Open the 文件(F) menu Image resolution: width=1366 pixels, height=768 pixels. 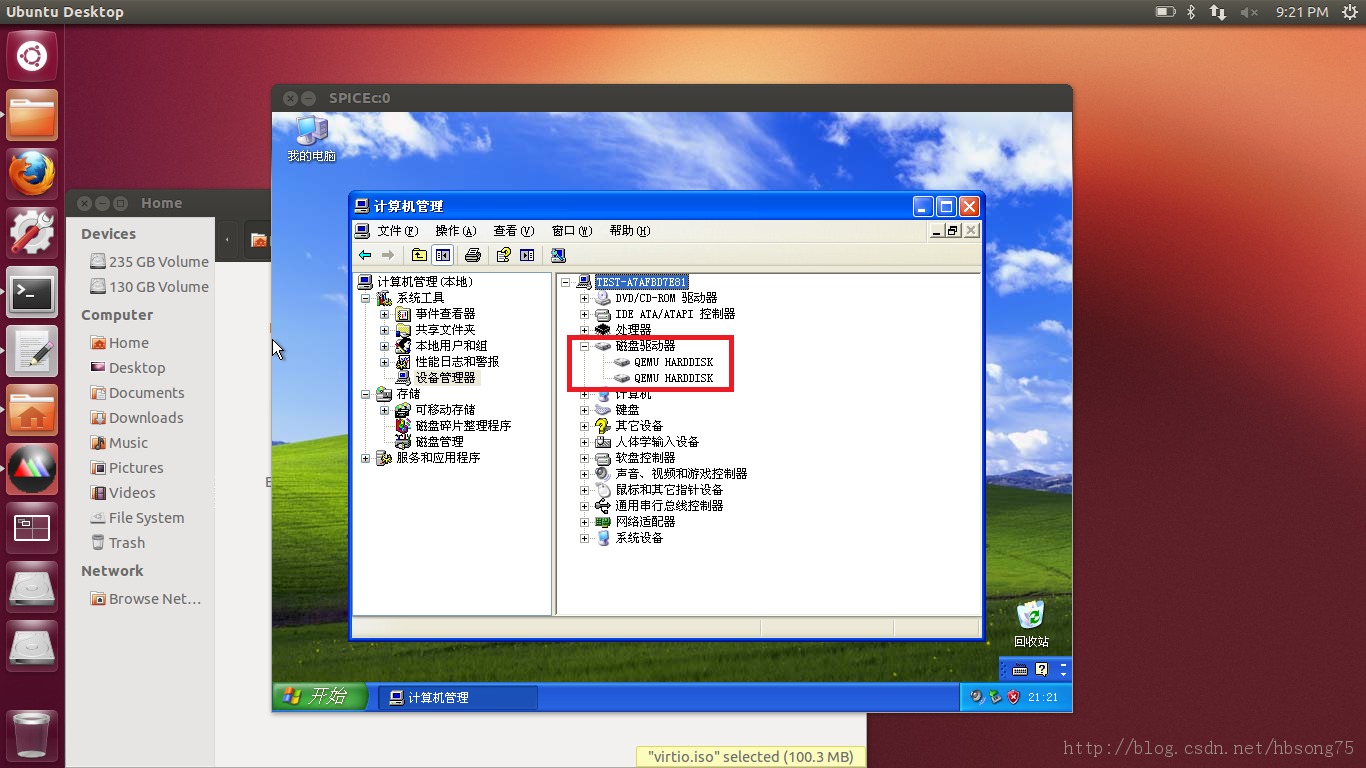tap(397, 231)
